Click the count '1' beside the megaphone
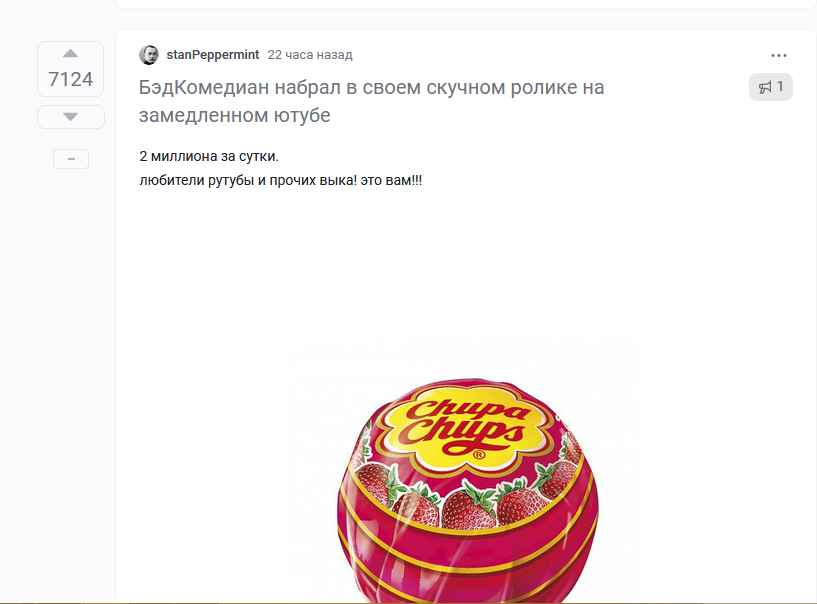Viewport: 817px width, 604px height. [780, 87]
